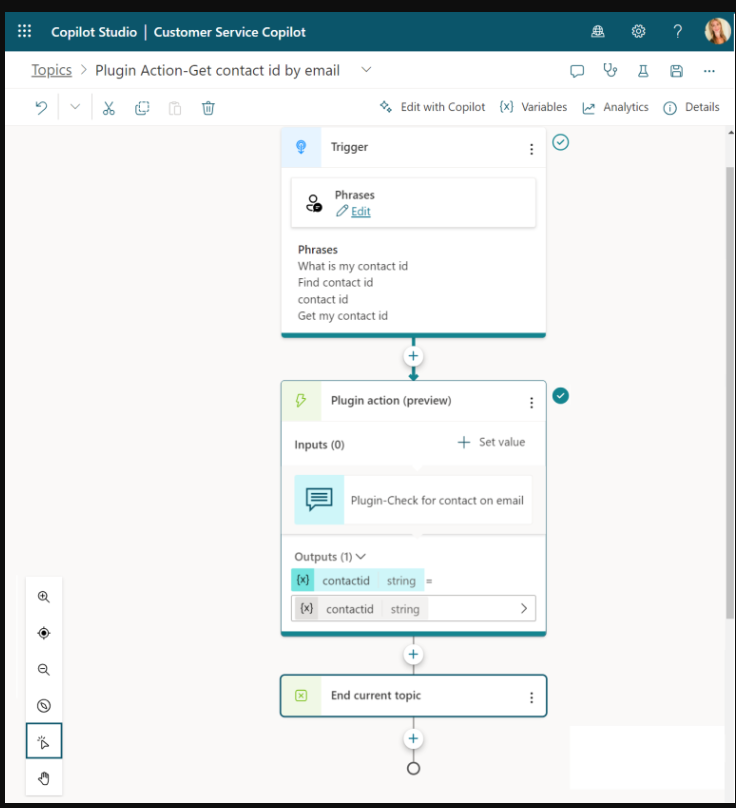This screenshot has height=808, width=736.
Task: Click Set value for inputs
Action: click(x=491, y=442)
